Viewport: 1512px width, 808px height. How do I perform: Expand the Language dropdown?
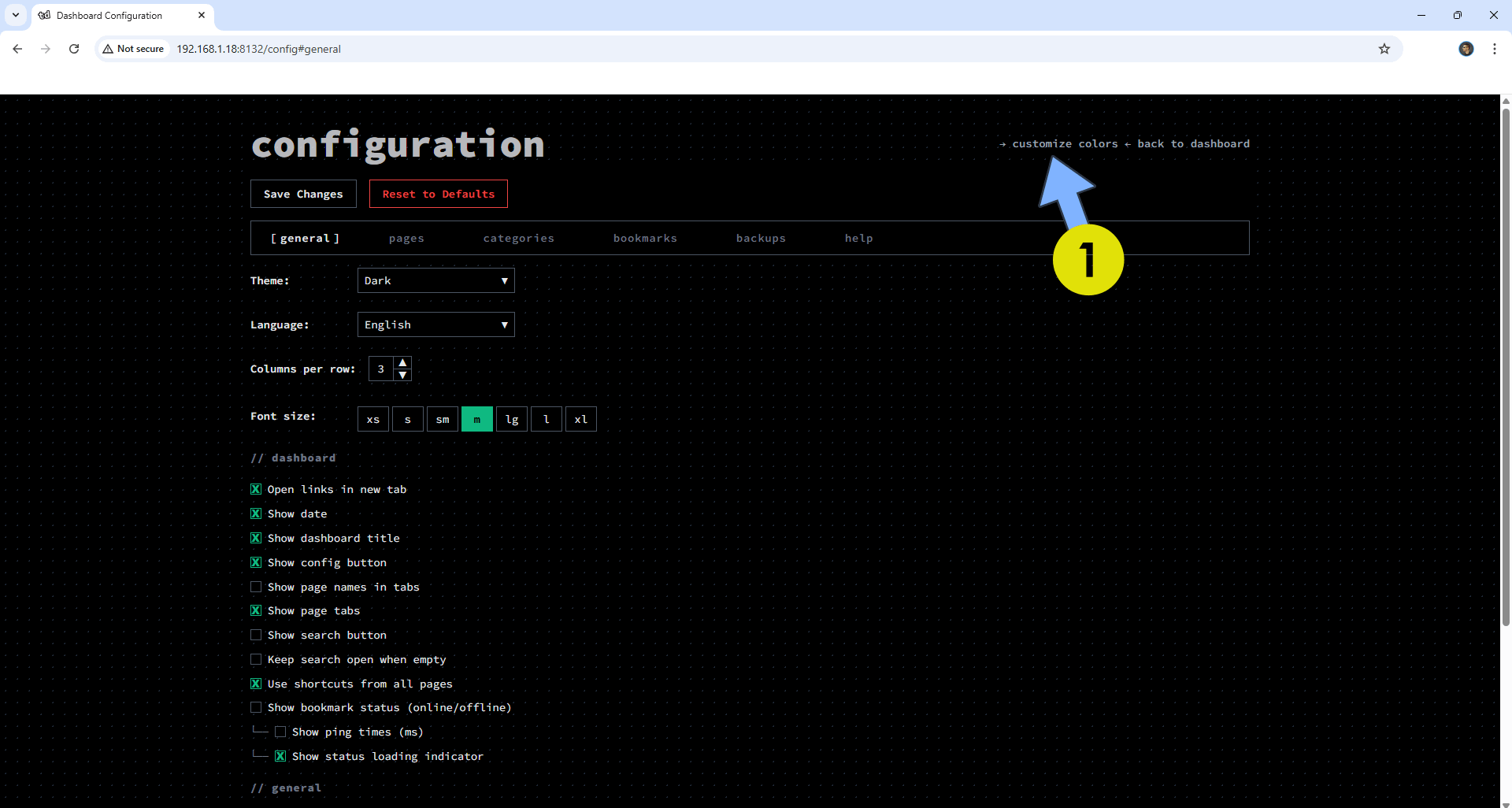click(x=435, y=324)
